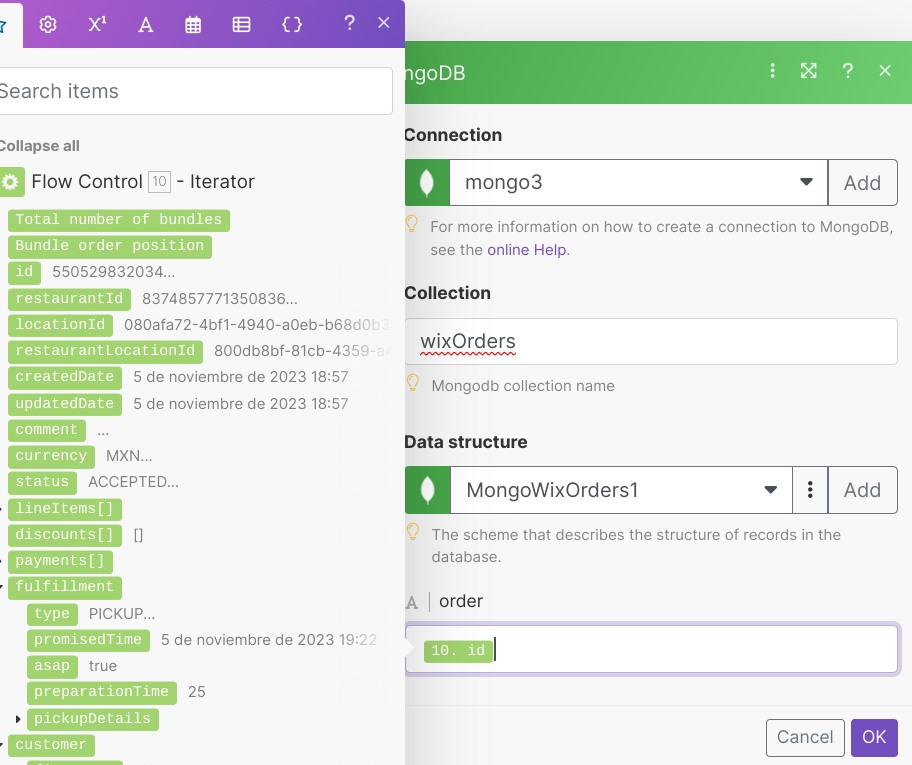Cancel the MongoDB module settings
This screenshot has height=765, width=912.
pos(804,738)
